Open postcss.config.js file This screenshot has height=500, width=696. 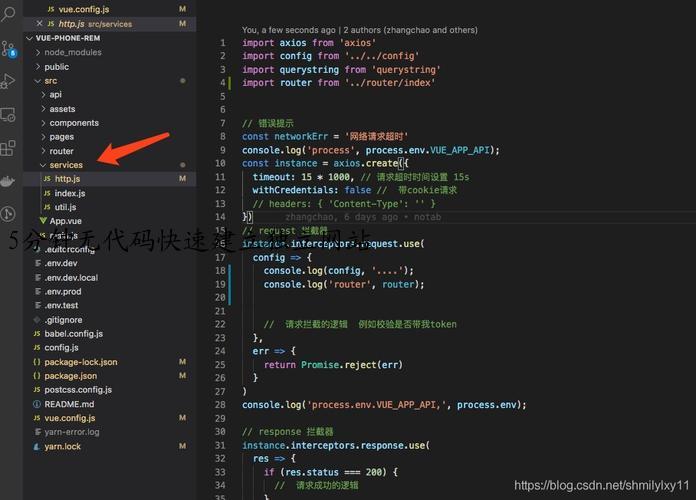78,390
